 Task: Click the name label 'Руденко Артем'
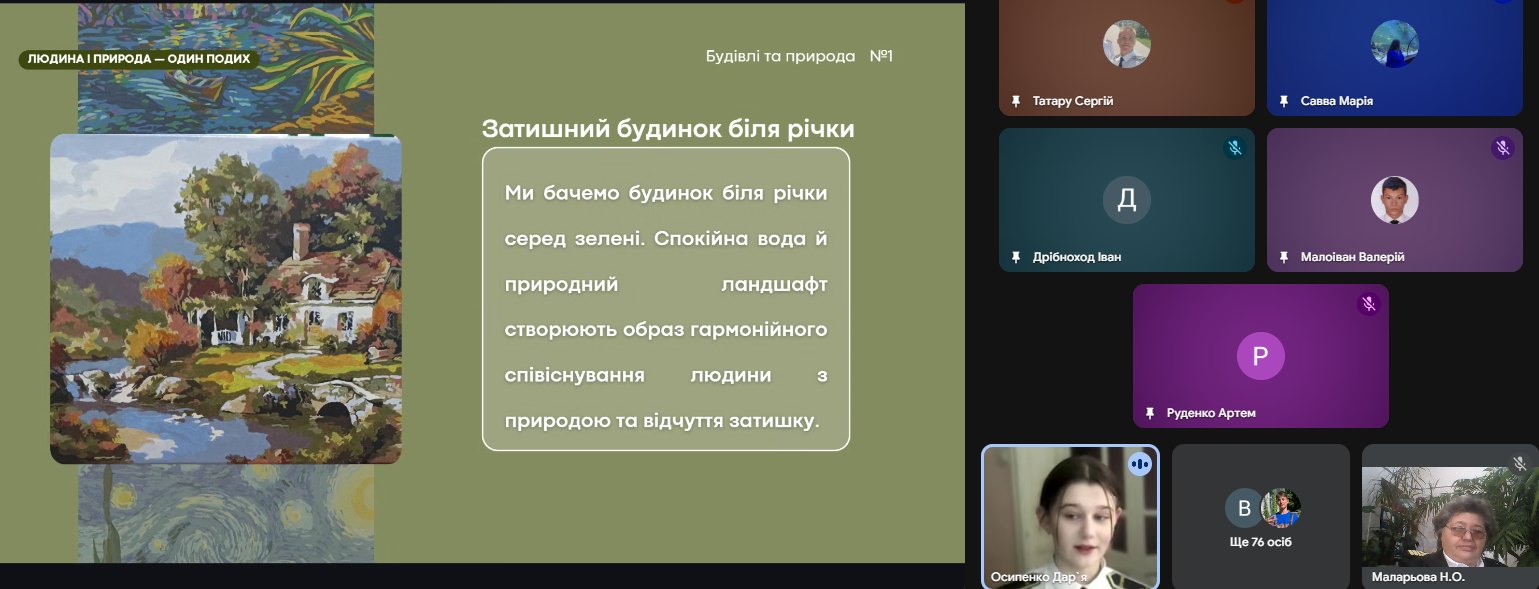[x=1211, y=413]
